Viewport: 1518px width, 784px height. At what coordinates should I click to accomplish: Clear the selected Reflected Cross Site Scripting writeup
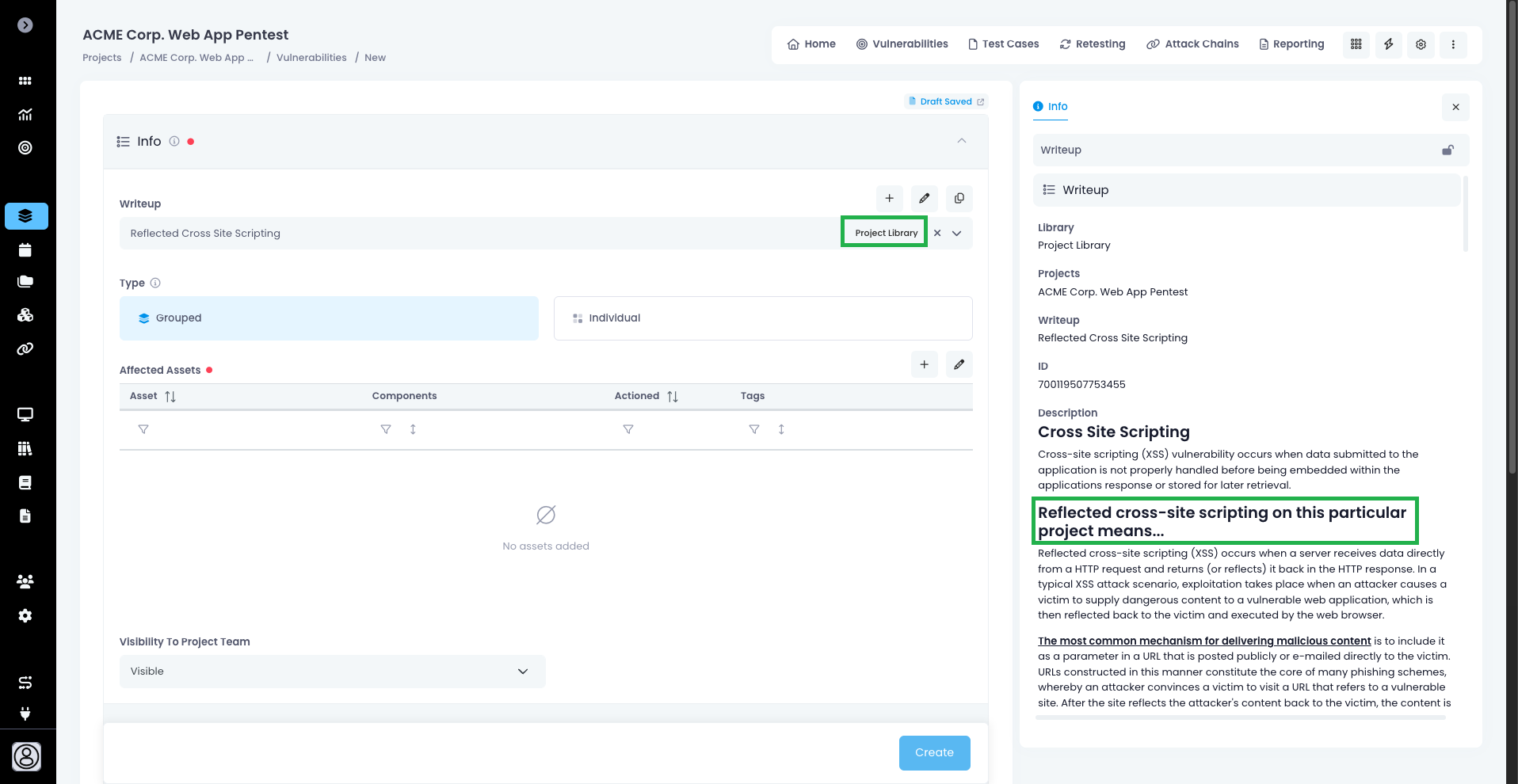937,233
